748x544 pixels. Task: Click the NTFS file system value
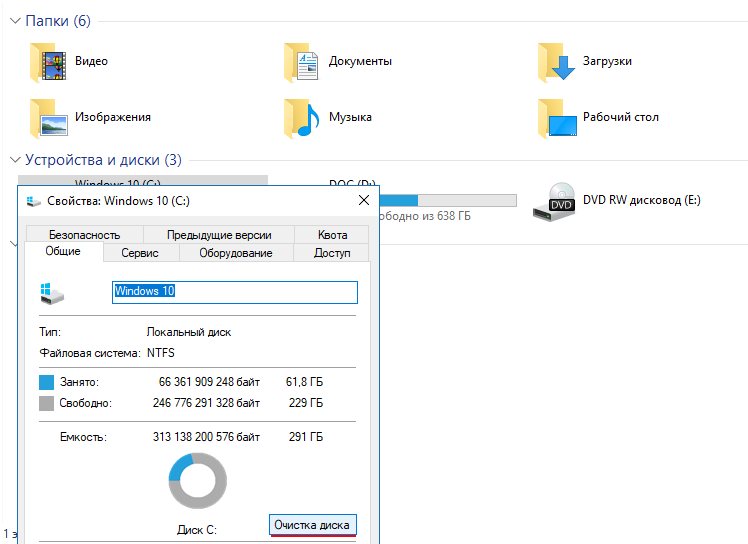pos(161,353)
